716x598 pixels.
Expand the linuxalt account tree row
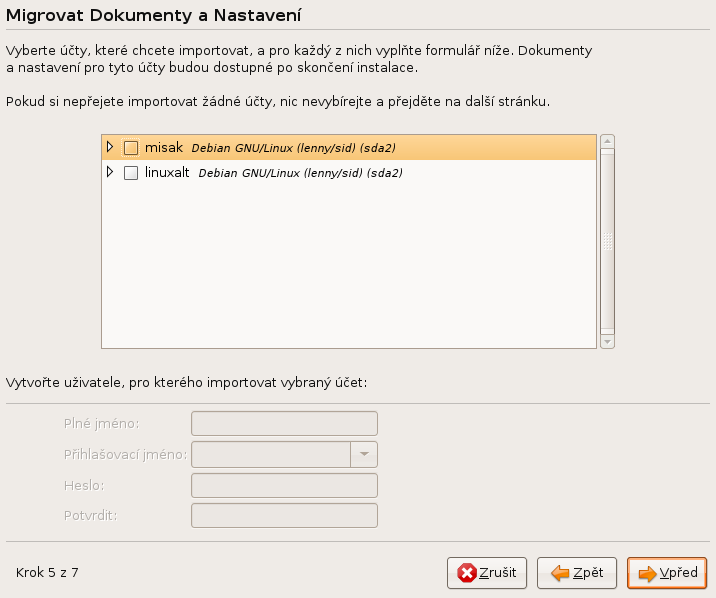pos(110,172)
